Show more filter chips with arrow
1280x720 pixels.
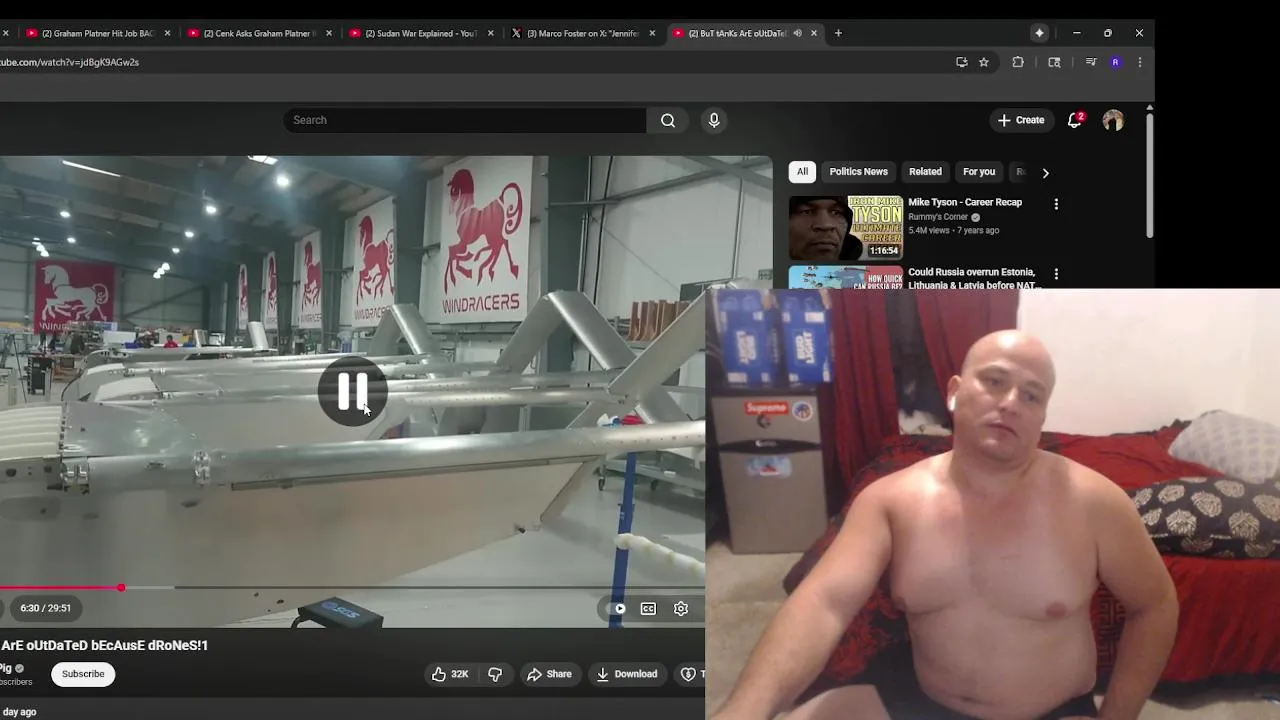(1046, 172)
